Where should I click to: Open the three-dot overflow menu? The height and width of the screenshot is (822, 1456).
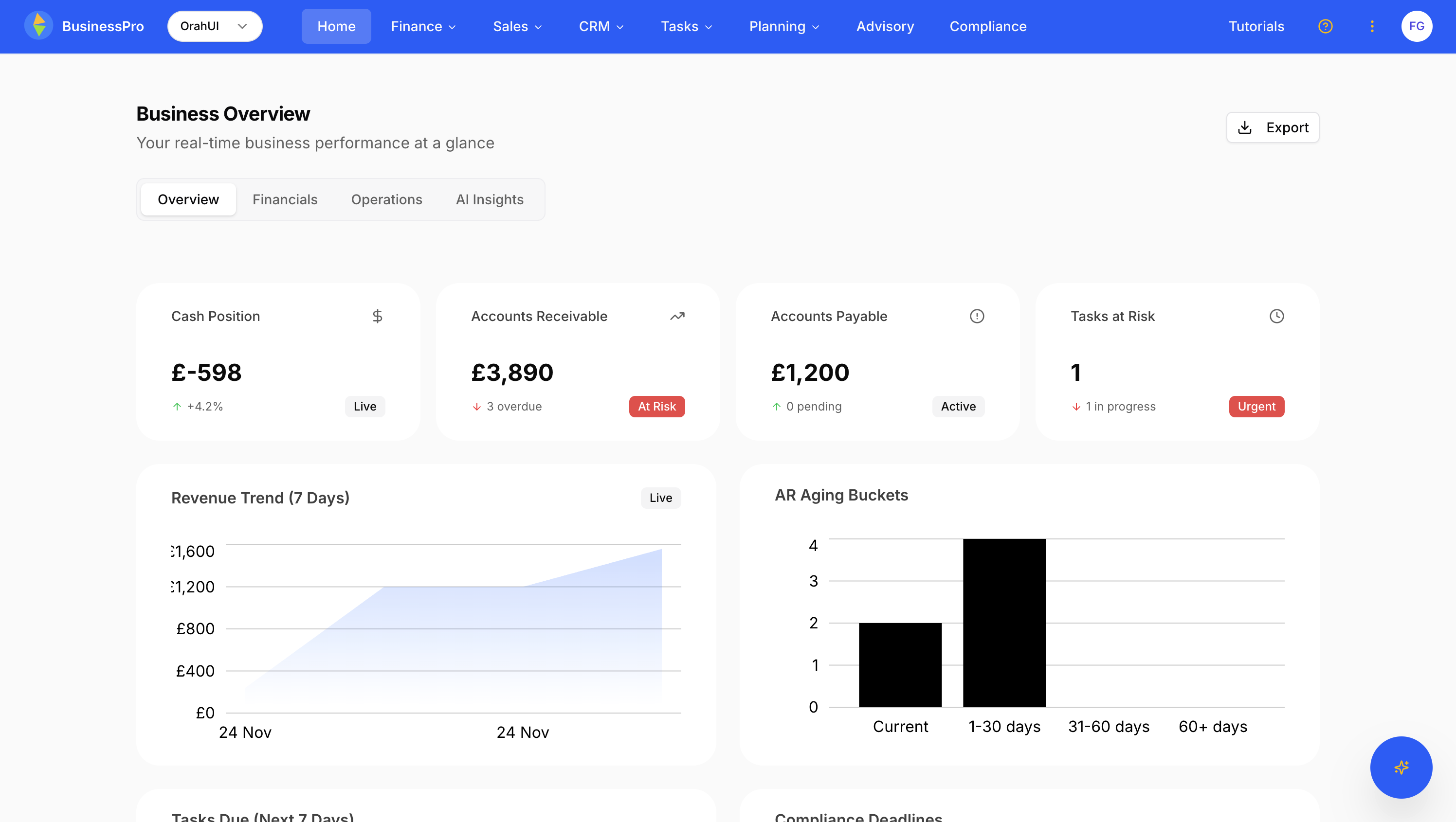tap(1371, 26)
